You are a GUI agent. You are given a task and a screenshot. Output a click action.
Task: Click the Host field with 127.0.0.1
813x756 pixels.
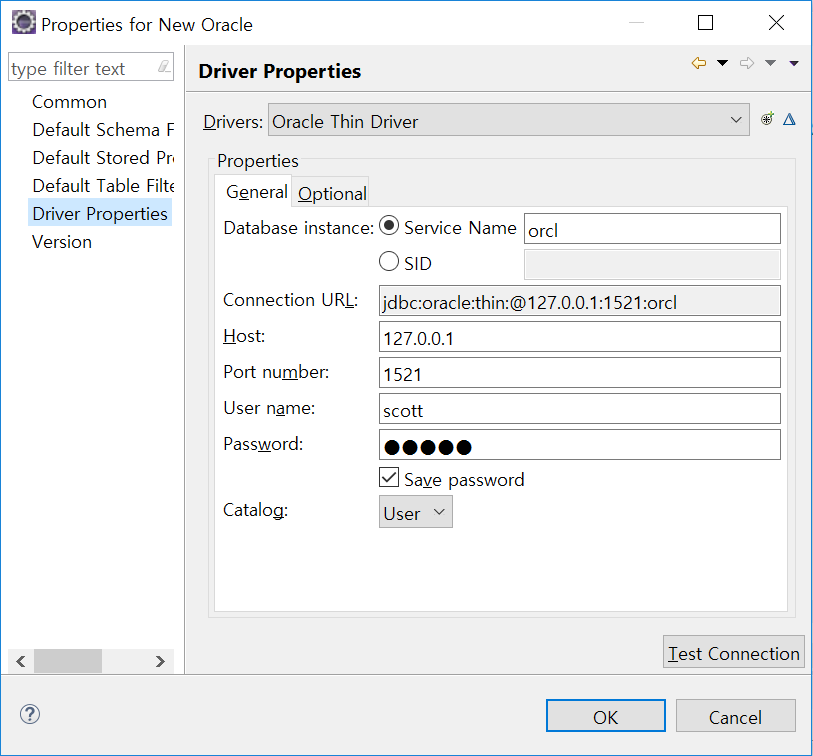[580, 337]
